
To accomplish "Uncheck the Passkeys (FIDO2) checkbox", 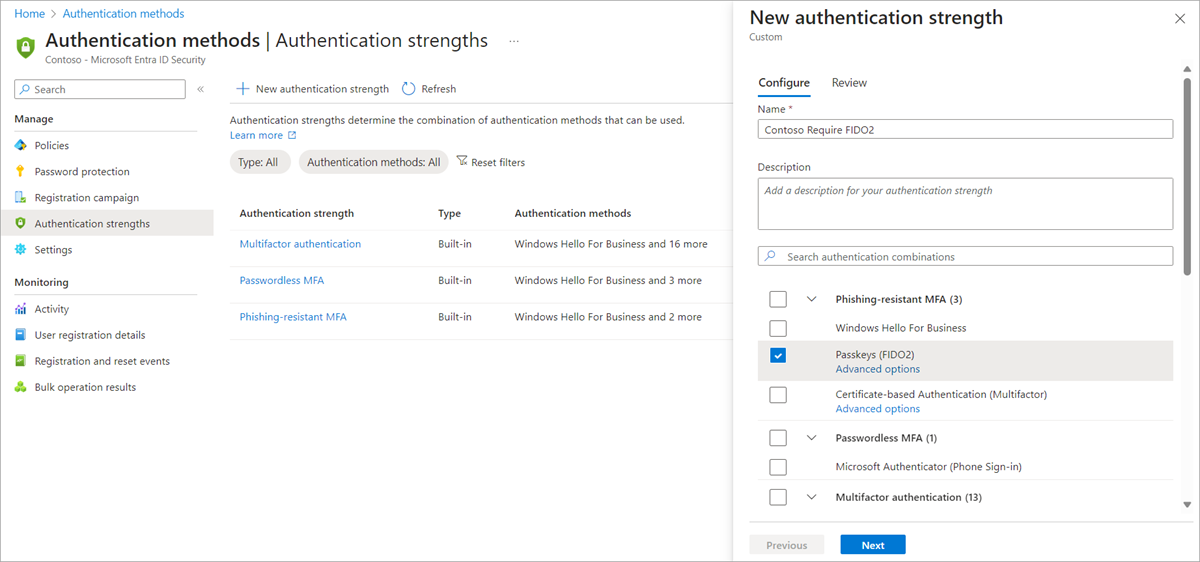I will tap(778, 355).
